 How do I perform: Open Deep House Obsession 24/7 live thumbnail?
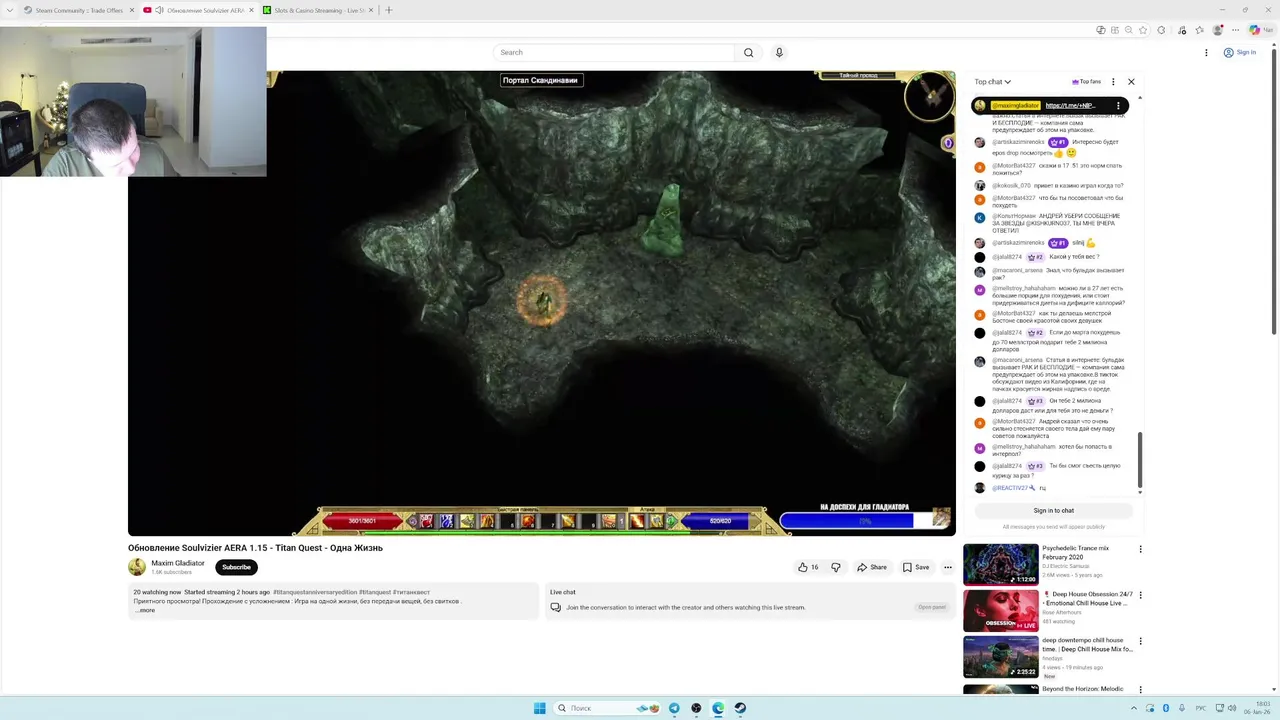point(1000,611)
